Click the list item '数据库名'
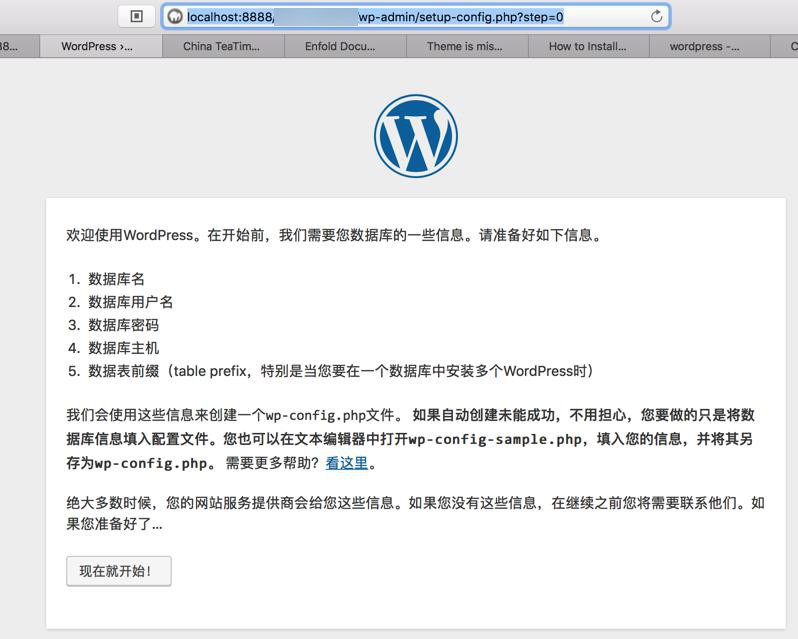798x639 pixels. pyautogui.click(x=117, y=279)
